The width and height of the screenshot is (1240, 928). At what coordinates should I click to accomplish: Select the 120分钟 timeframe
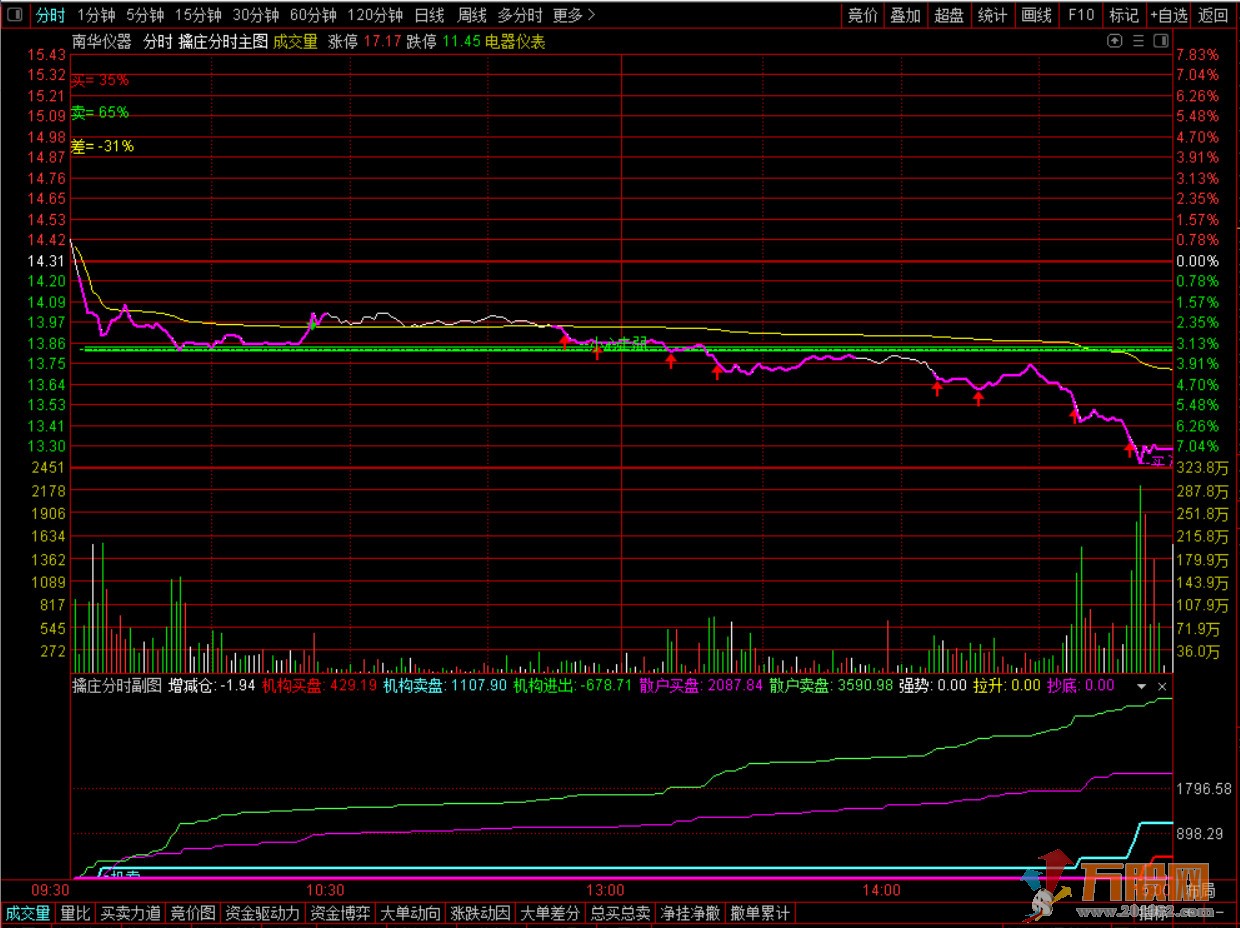tap(375, 15)
